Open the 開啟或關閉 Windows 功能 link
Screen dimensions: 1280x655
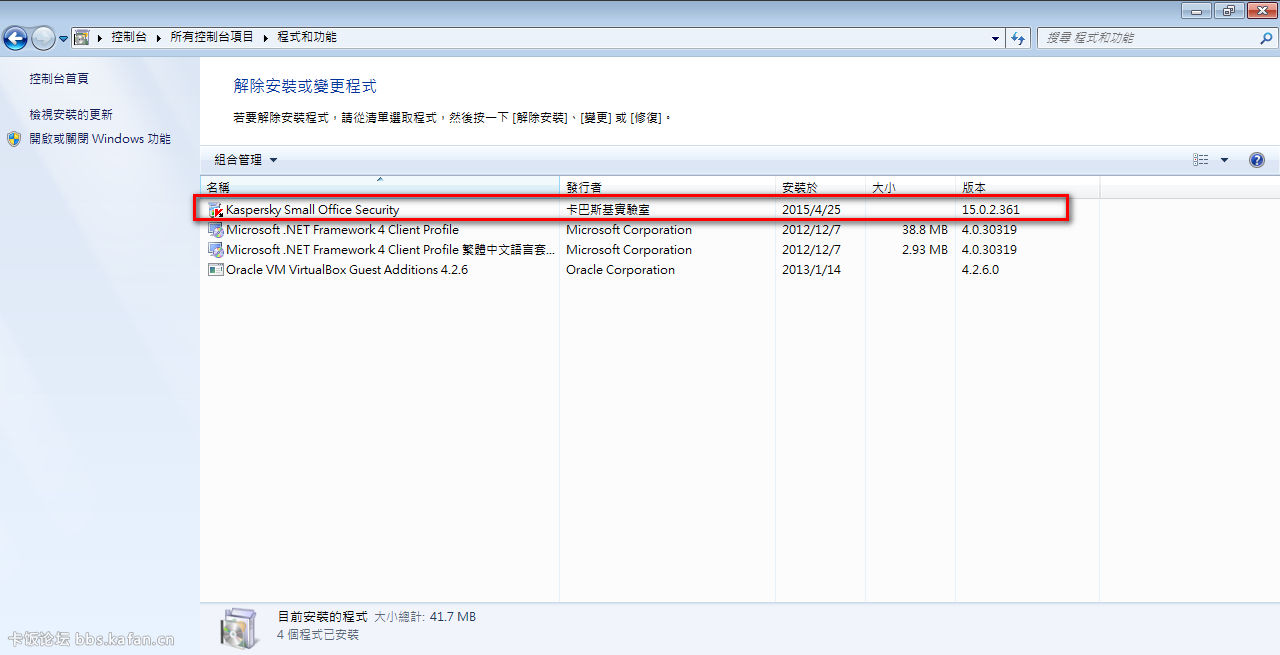pos(100,139)
